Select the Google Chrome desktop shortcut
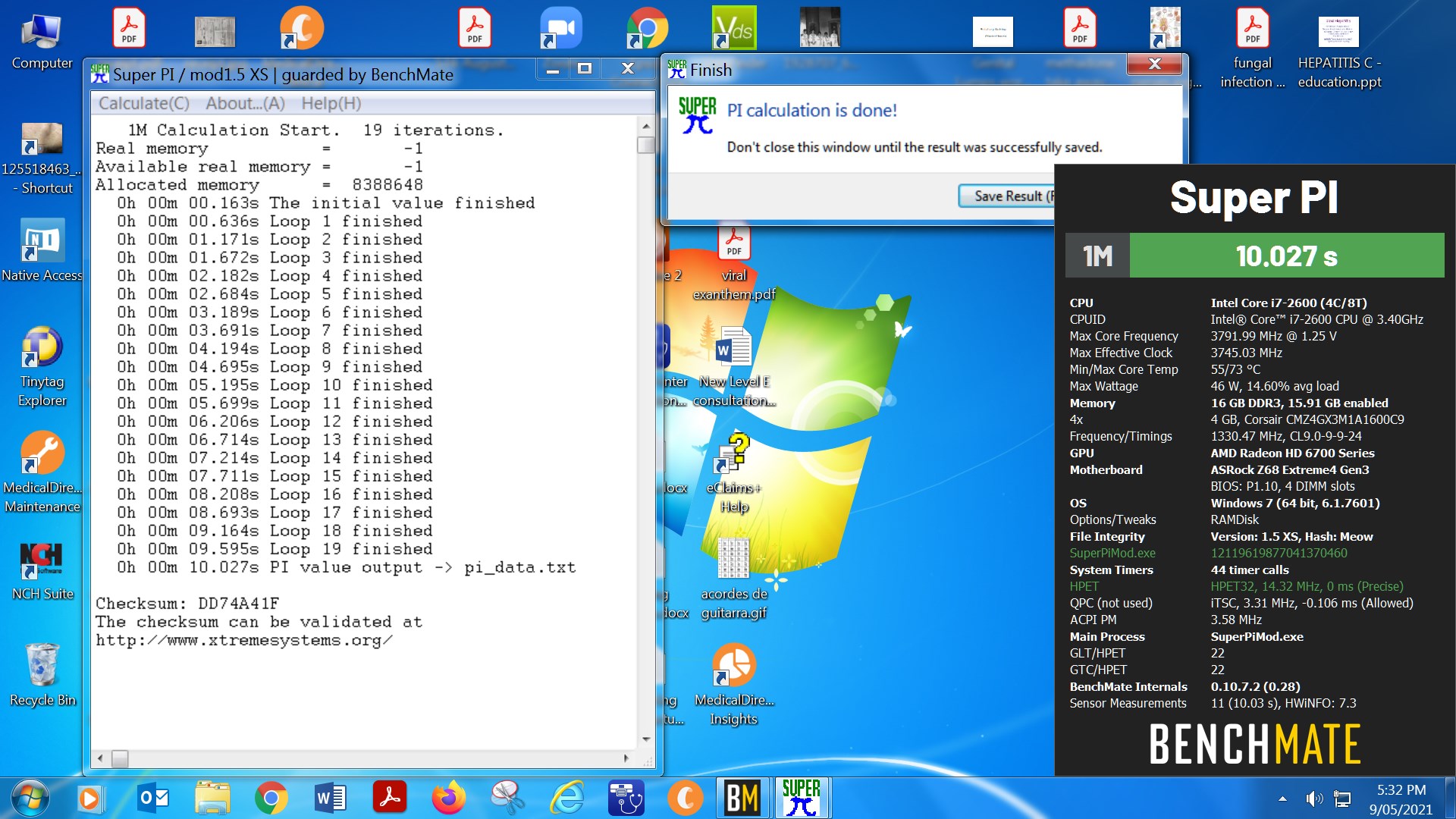 tap(647, 29)
